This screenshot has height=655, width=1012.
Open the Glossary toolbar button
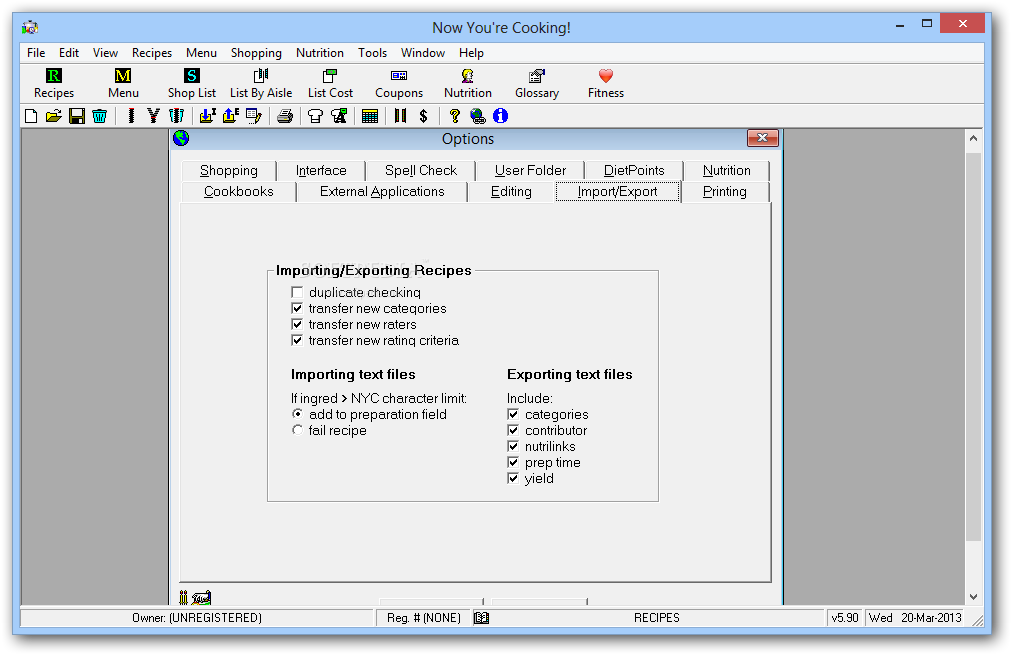tap(537, 84)
